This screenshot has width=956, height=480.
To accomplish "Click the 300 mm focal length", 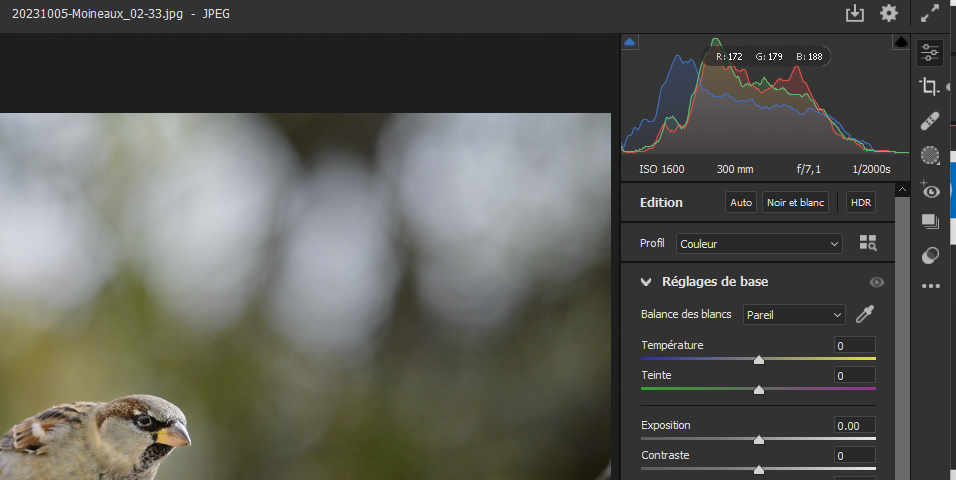I will click(x=735, y=170).
